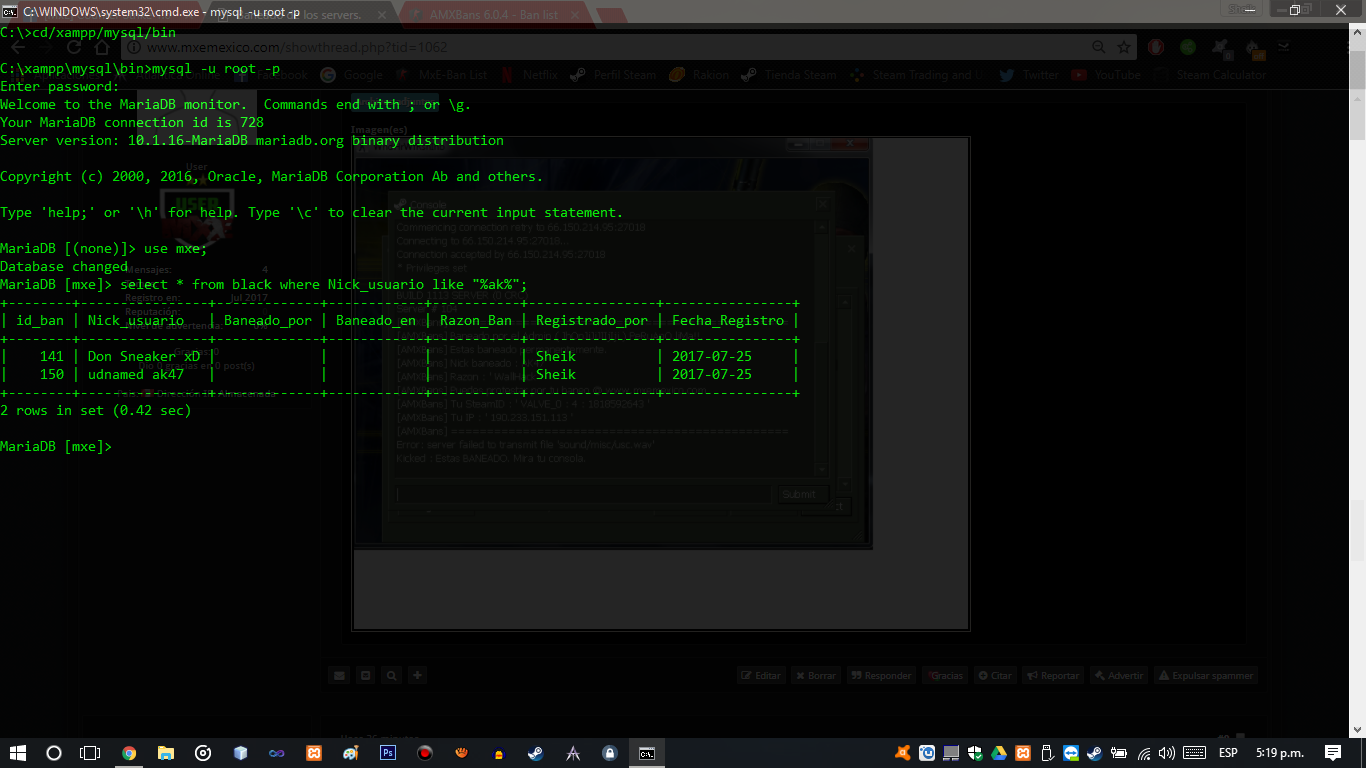The width and height of the screenshot is (1366, 768).
Task: Open the red record-circle taskbar app
Action: coord(425,753)
